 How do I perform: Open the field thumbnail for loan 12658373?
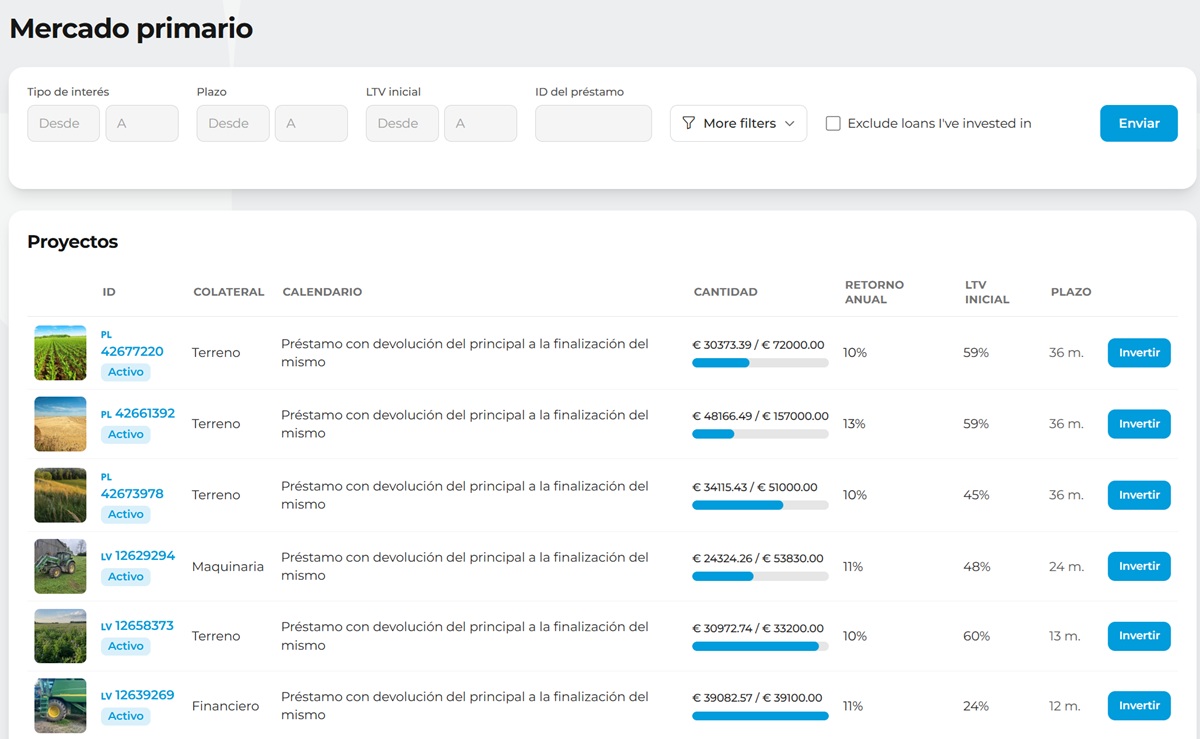61,636
